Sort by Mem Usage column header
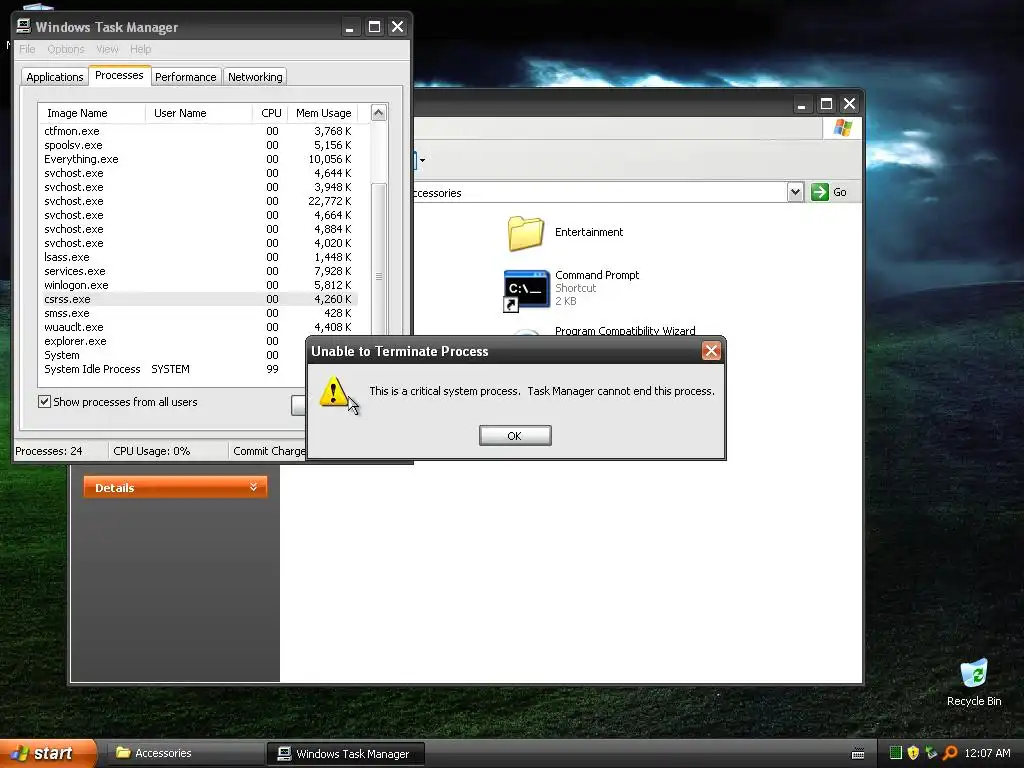Viewport: 1024px width, 768px height. tap(323, 113)
